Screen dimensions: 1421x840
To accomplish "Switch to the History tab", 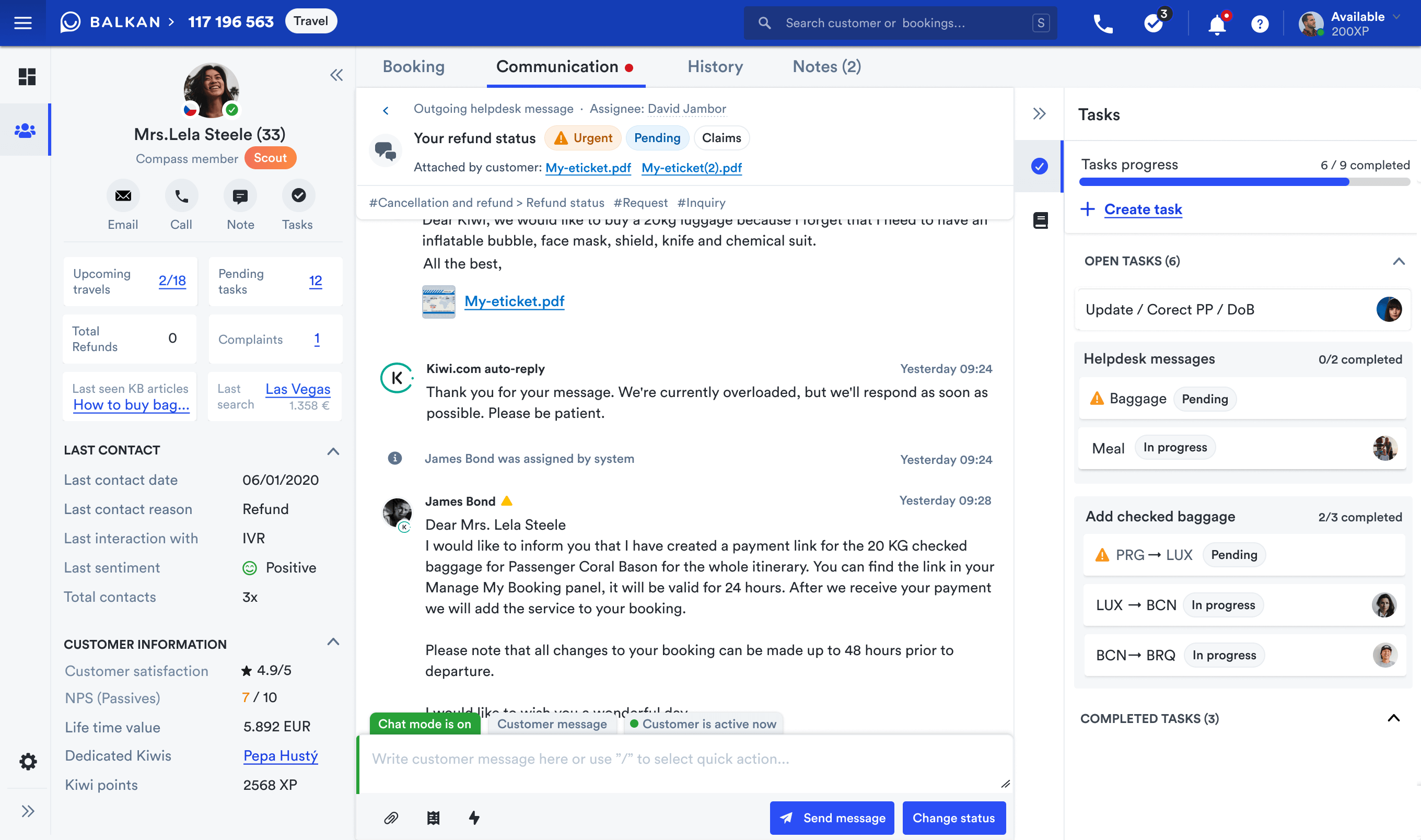I will [x=715, y=67].
